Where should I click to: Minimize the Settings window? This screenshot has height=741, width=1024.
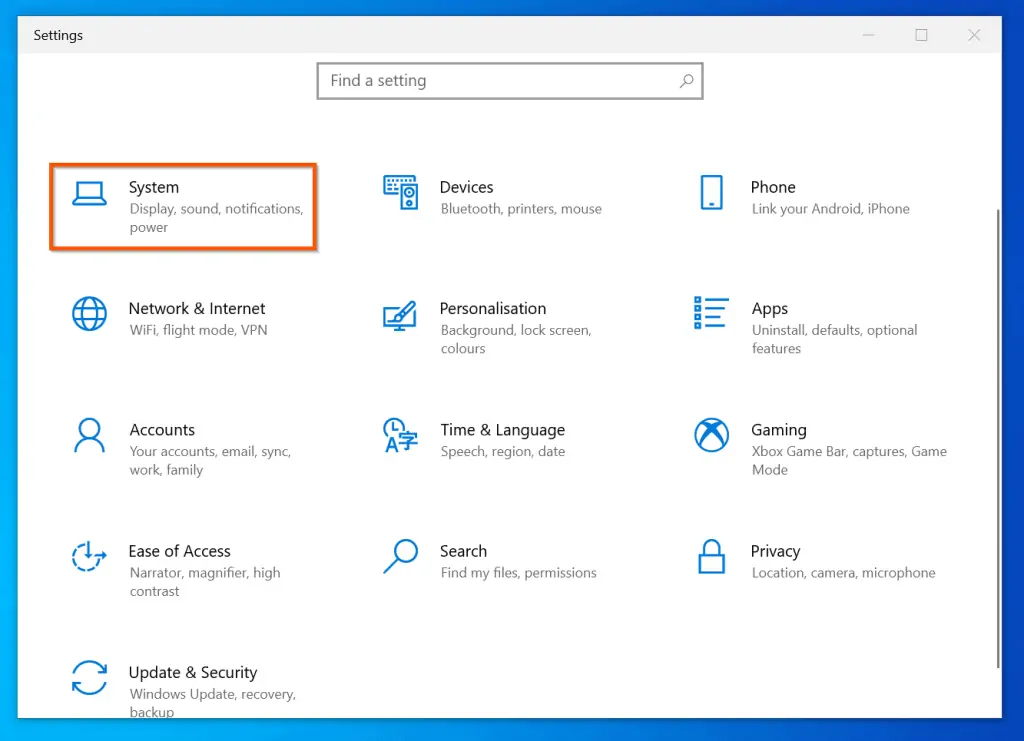coord(868,35)
